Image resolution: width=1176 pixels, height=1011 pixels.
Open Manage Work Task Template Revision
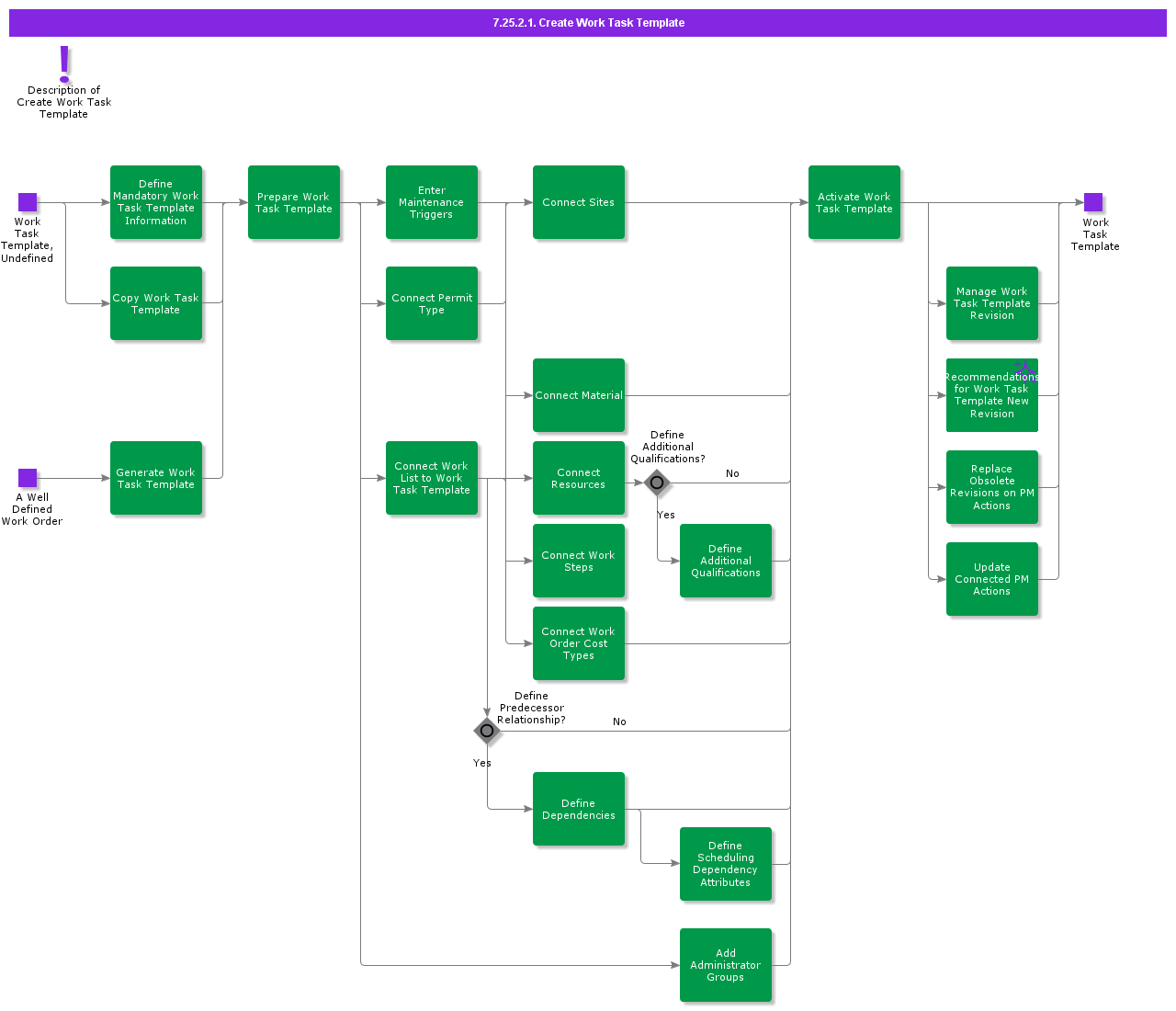[992, 303]
